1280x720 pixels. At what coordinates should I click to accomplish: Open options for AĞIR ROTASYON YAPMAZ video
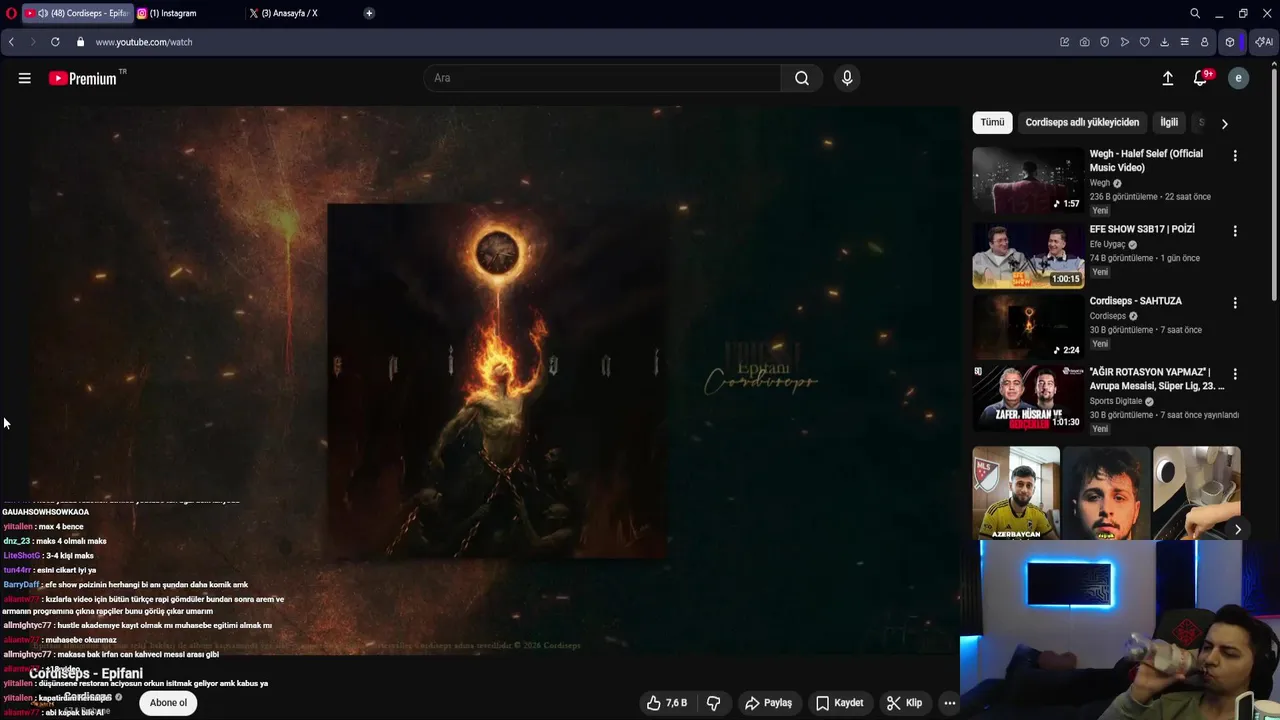[1235, 374]
